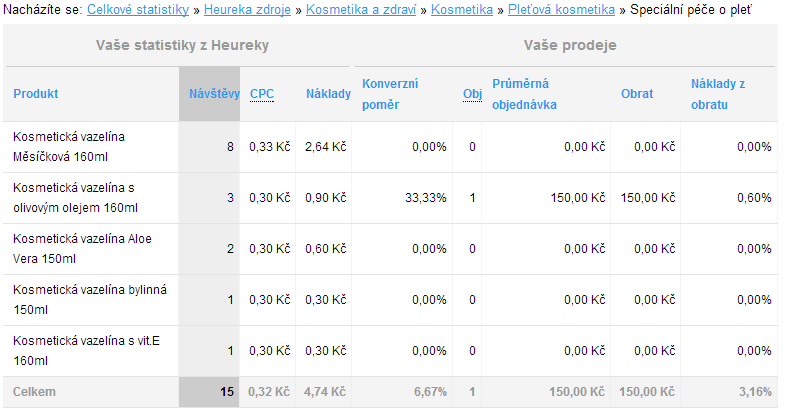Sort by Náklady column header
This screenshot has width=794, height=416.
(x=328, y=94)
